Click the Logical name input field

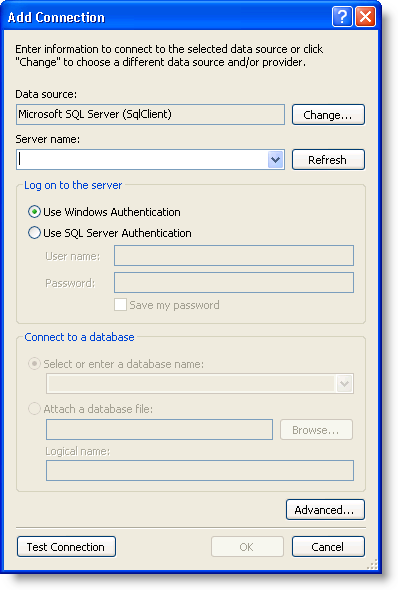[200, 470]
